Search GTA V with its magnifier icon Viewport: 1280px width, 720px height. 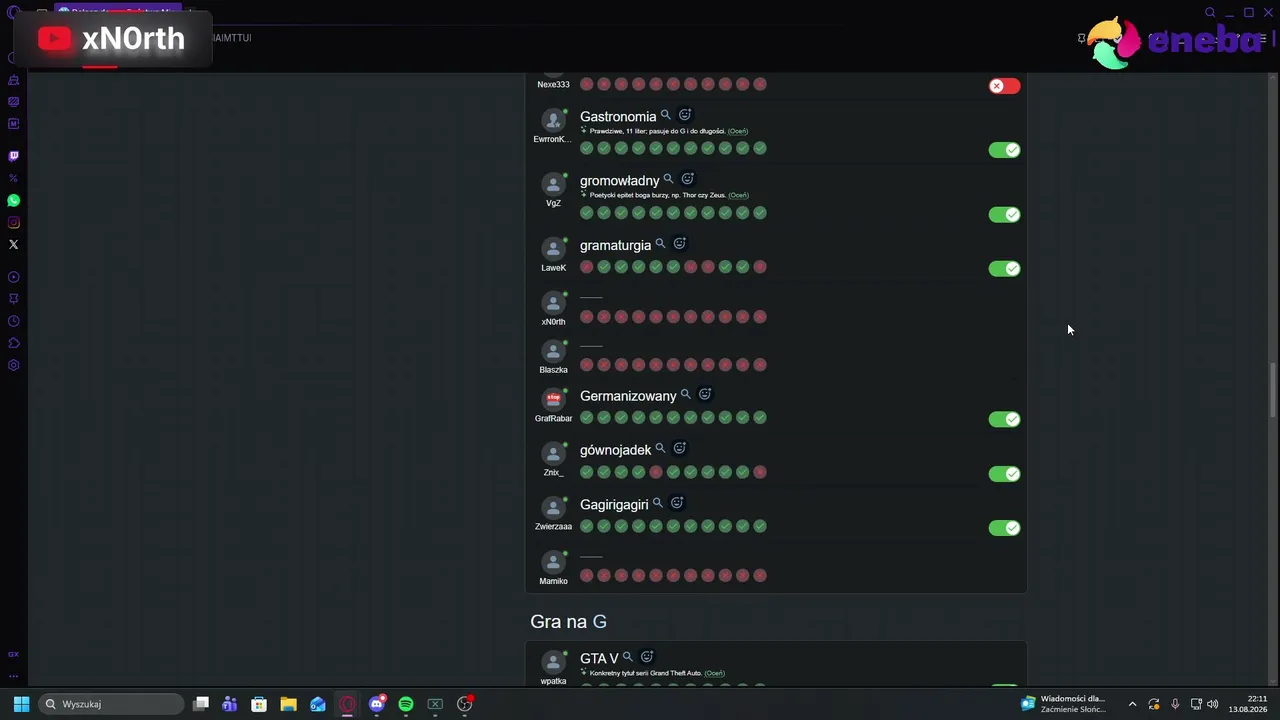(628, 657)
